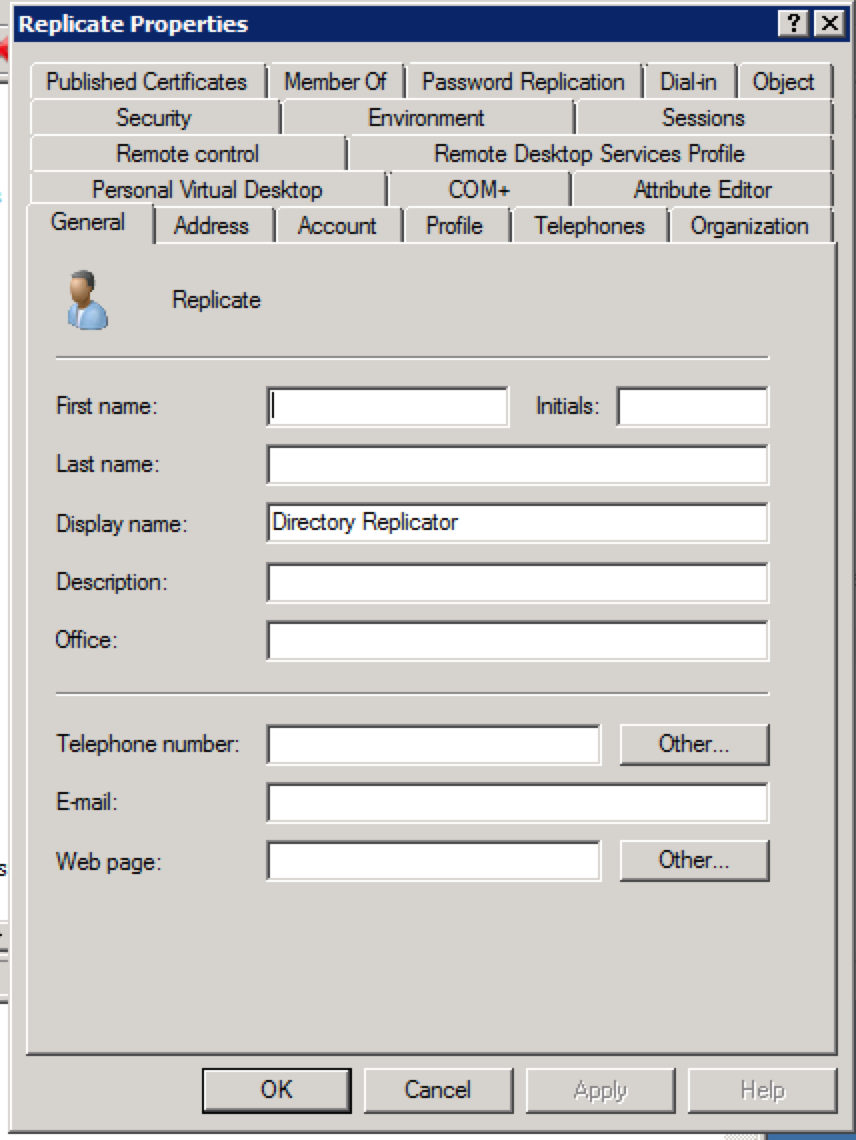Open the Account tab
The height and width of the screenshot is (1140, 856).
pyautogui.click(x=338, y=226)
